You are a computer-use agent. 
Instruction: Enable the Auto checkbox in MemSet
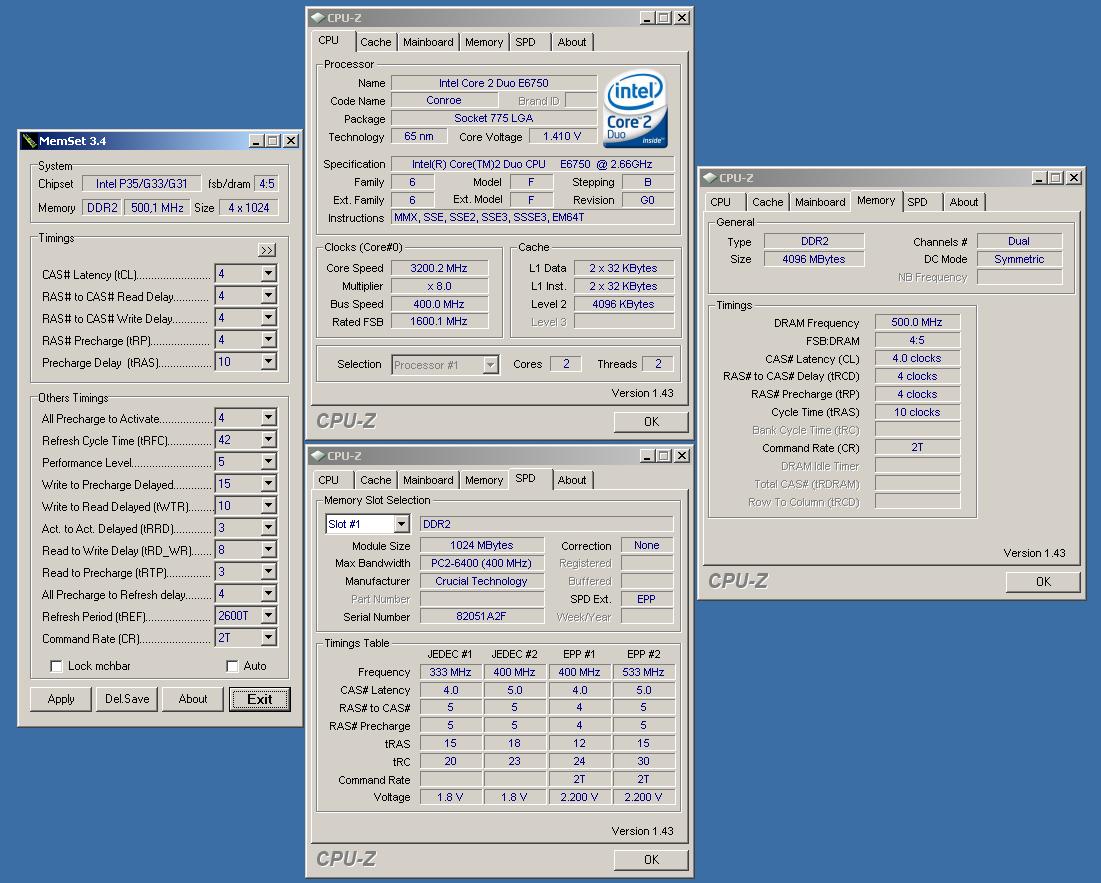232,666
